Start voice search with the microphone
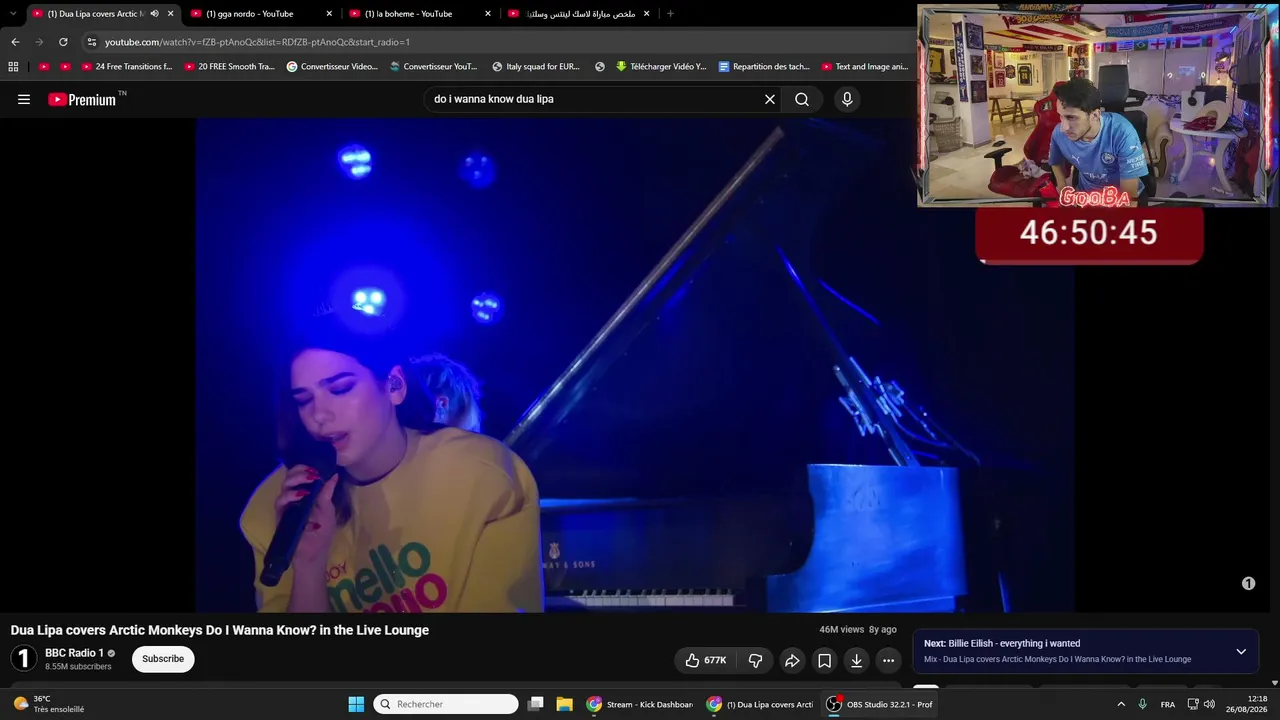 pyautogui.click(x=847, y=99)
